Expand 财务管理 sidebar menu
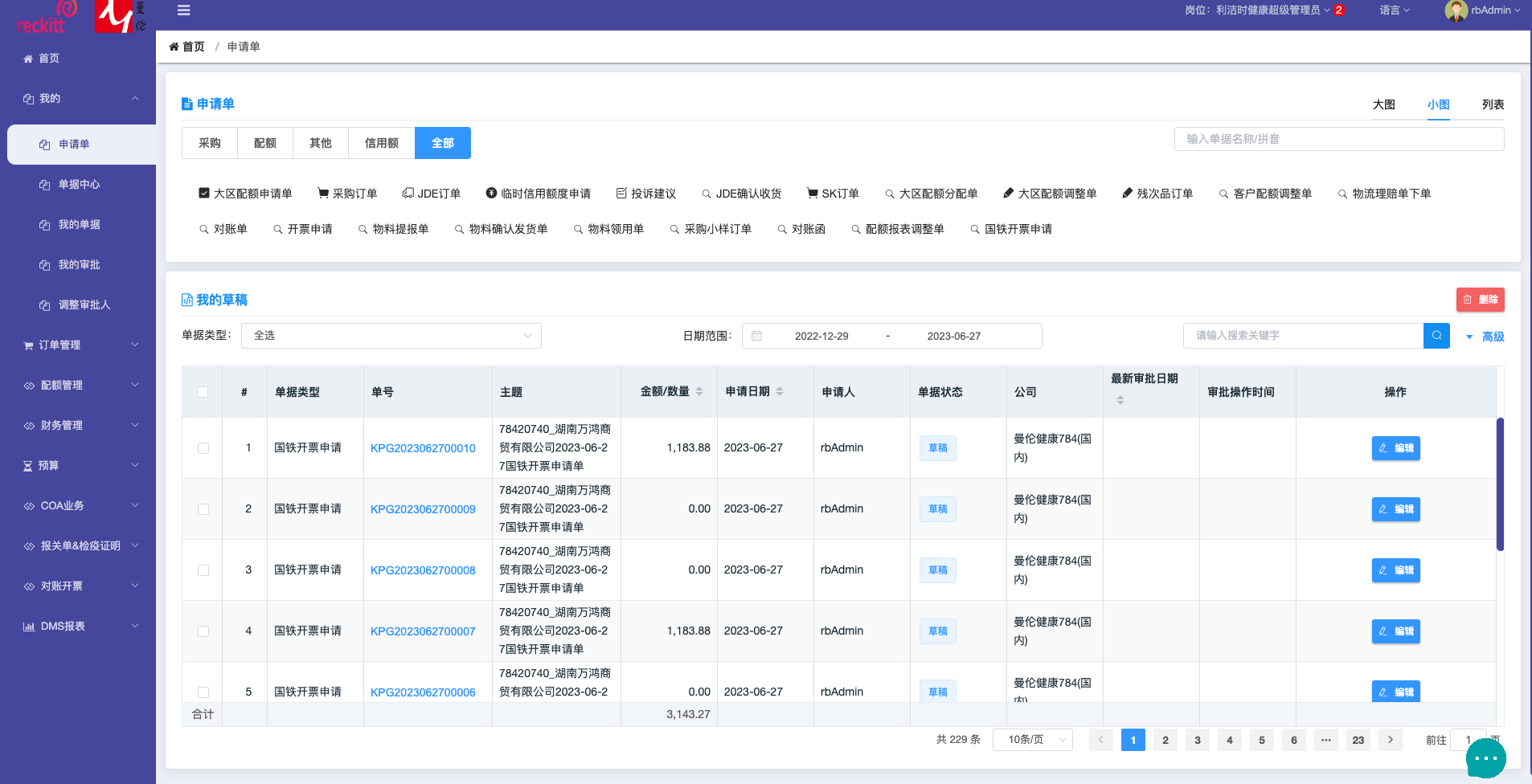 (78, 426)
